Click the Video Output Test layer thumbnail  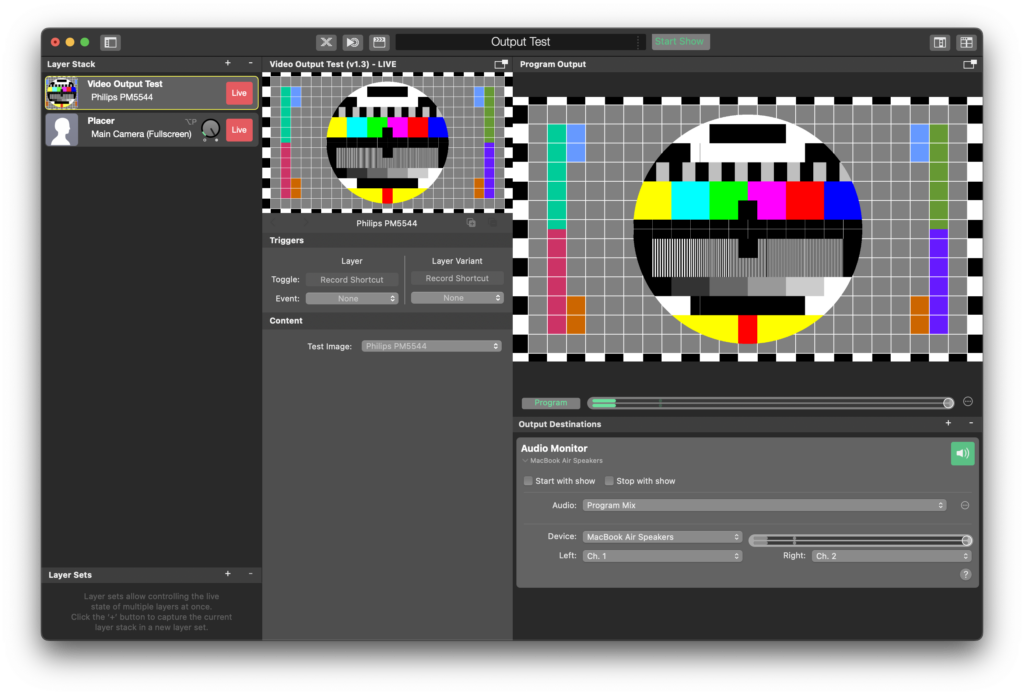(62, 93)
